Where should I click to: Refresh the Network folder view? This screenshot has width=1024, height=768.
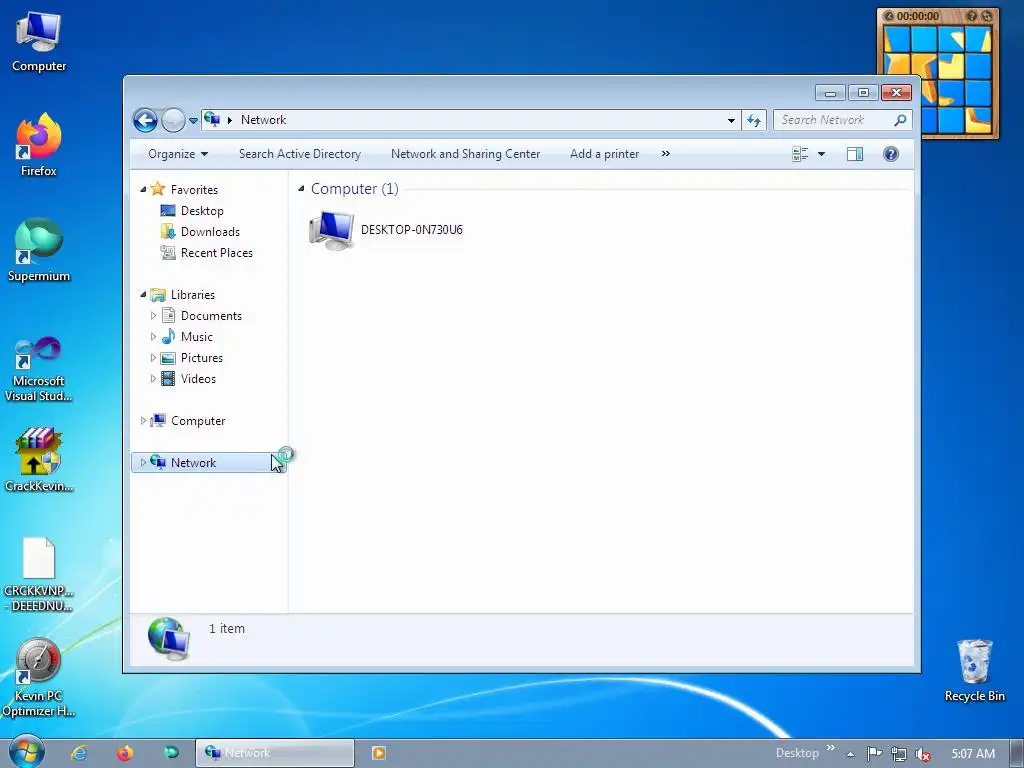pos(754,120)
